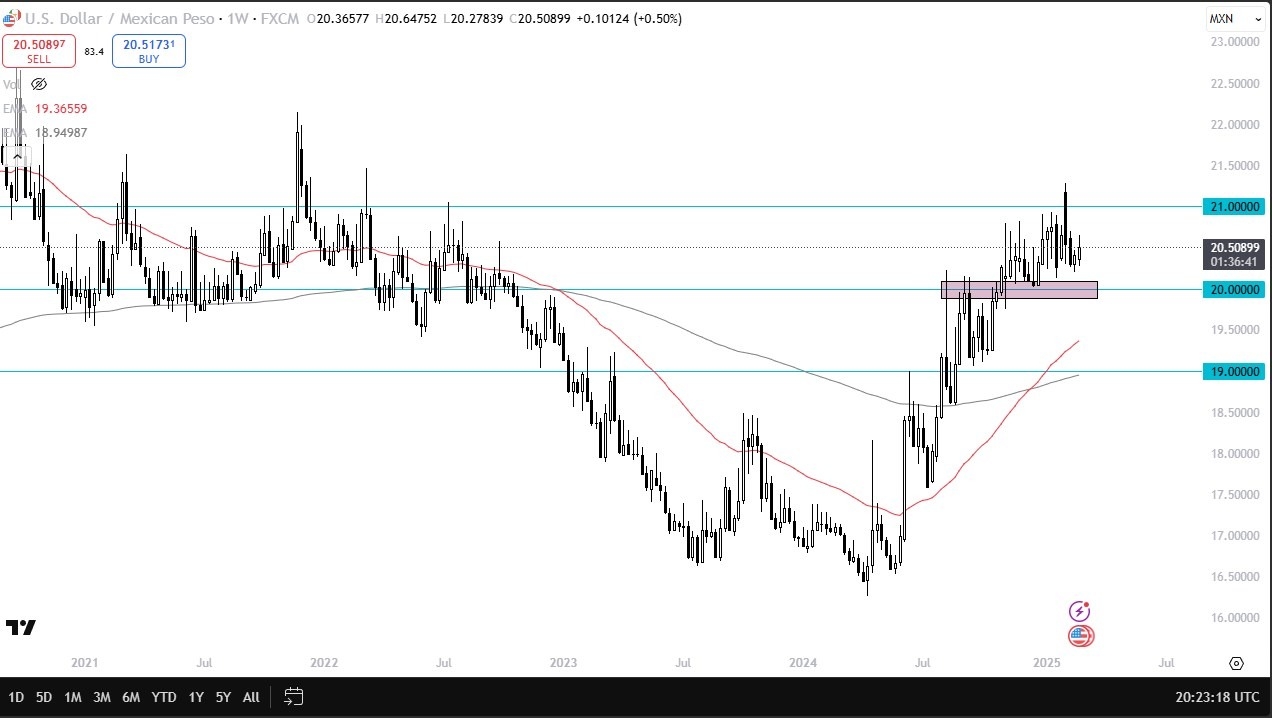Click the BUY button showing 20.51731
This screenshot has height=718, width=1272.
(x=148, y=50)
